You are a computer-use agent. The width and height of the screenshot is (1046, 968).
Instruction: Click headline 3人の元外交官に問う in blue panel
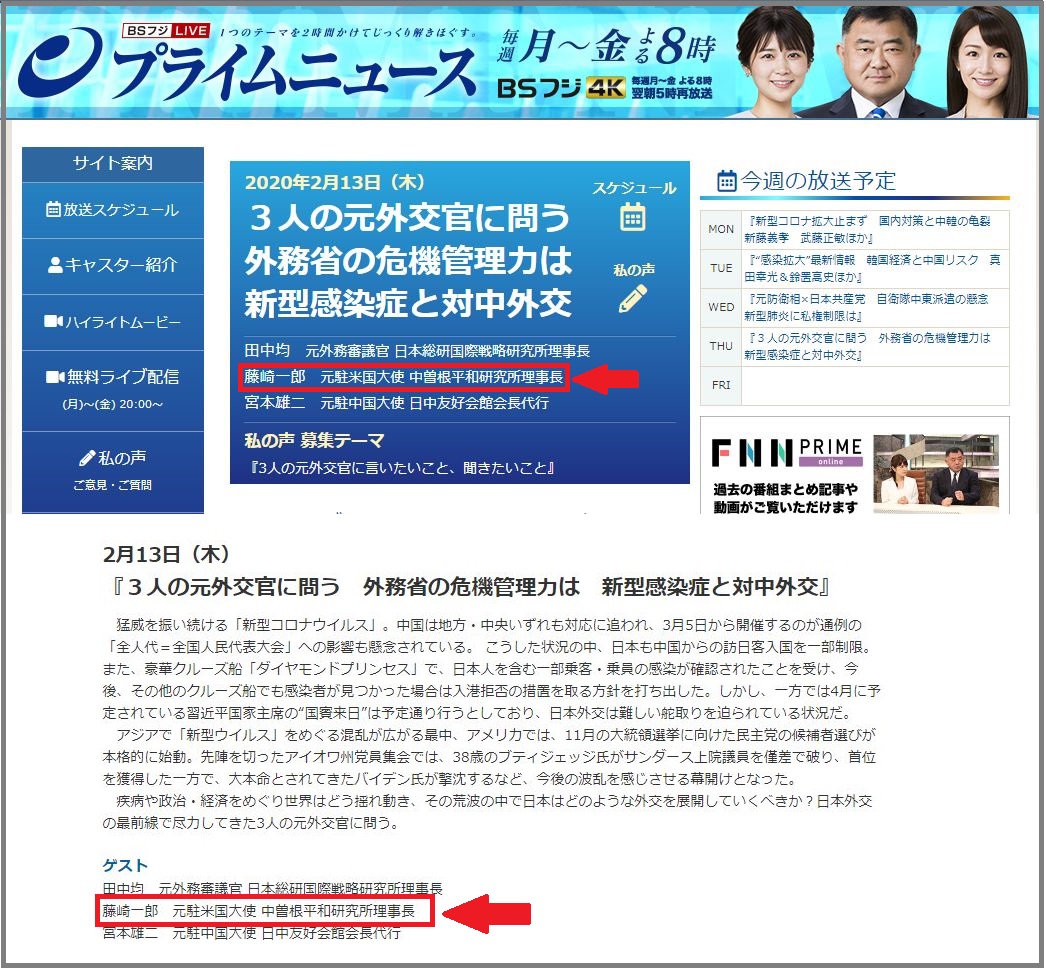(x=408, y=260)
